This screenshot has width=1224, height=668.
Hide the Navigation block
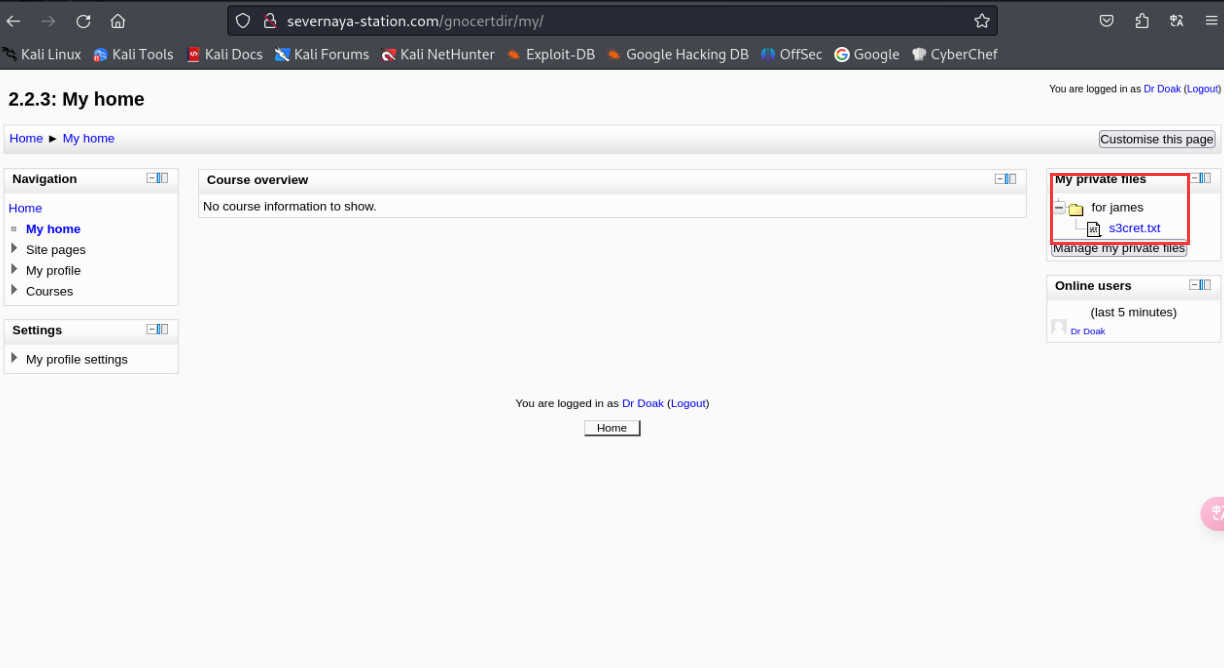pyautogui.click(x=152, y=178)
